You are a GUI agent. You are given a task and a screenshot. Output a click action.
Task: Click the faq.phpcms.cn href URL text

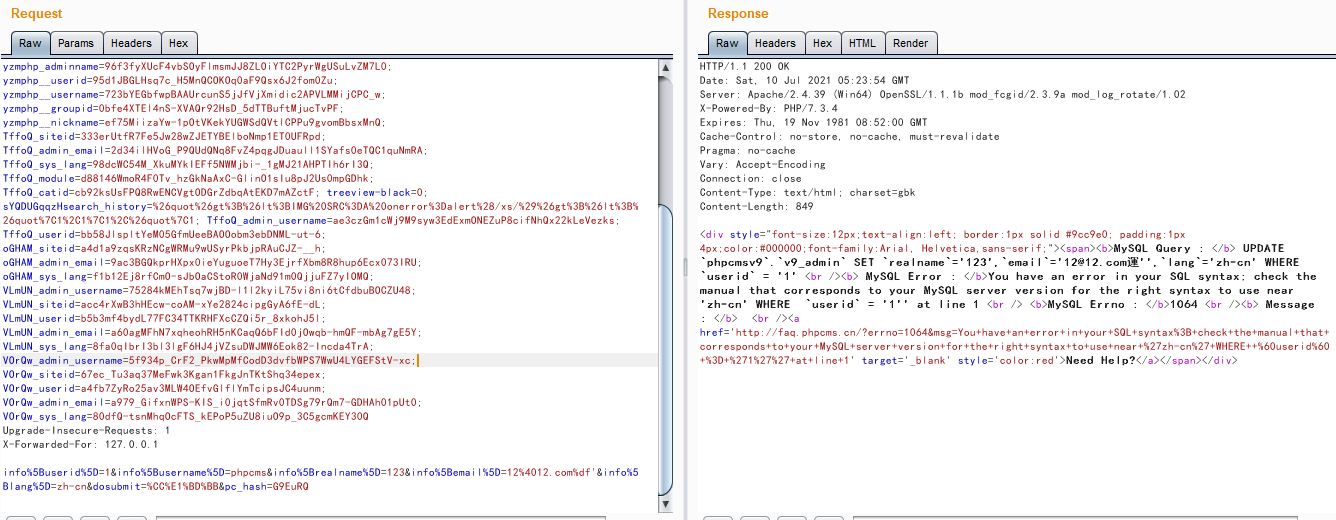[x=1015, y=345]
